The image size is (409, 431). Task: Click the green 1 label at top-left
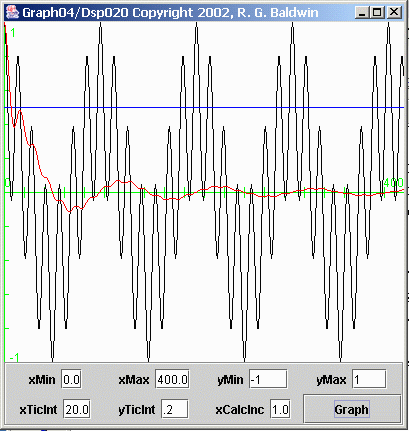click(x=13, y=33)
